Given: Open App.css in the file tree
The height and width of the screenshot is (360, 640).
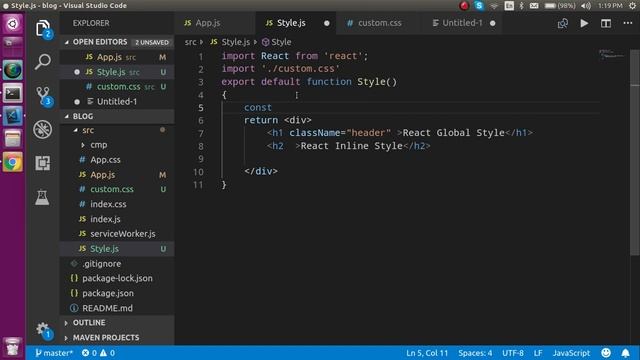Looking at the screenshot, I should [117, 160].
